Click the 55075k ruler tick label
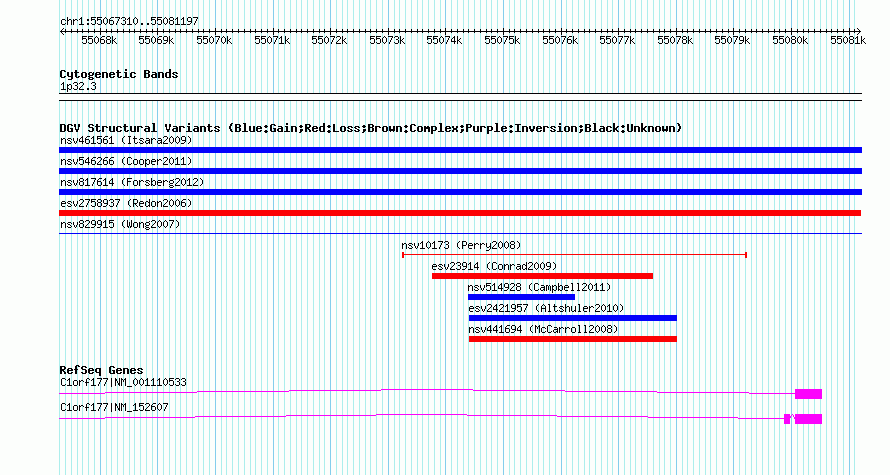This screenshot has width=890, height=475. click(502, 40)
